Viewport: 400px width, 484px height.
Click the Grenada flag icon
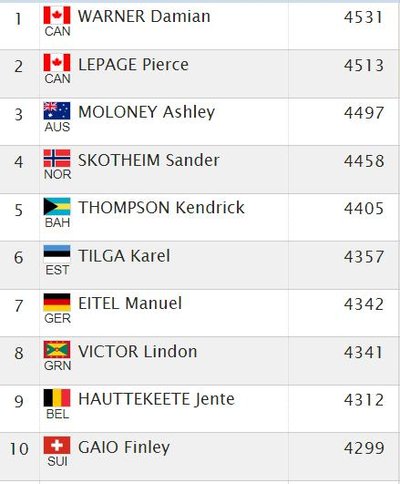click(57, 350)
